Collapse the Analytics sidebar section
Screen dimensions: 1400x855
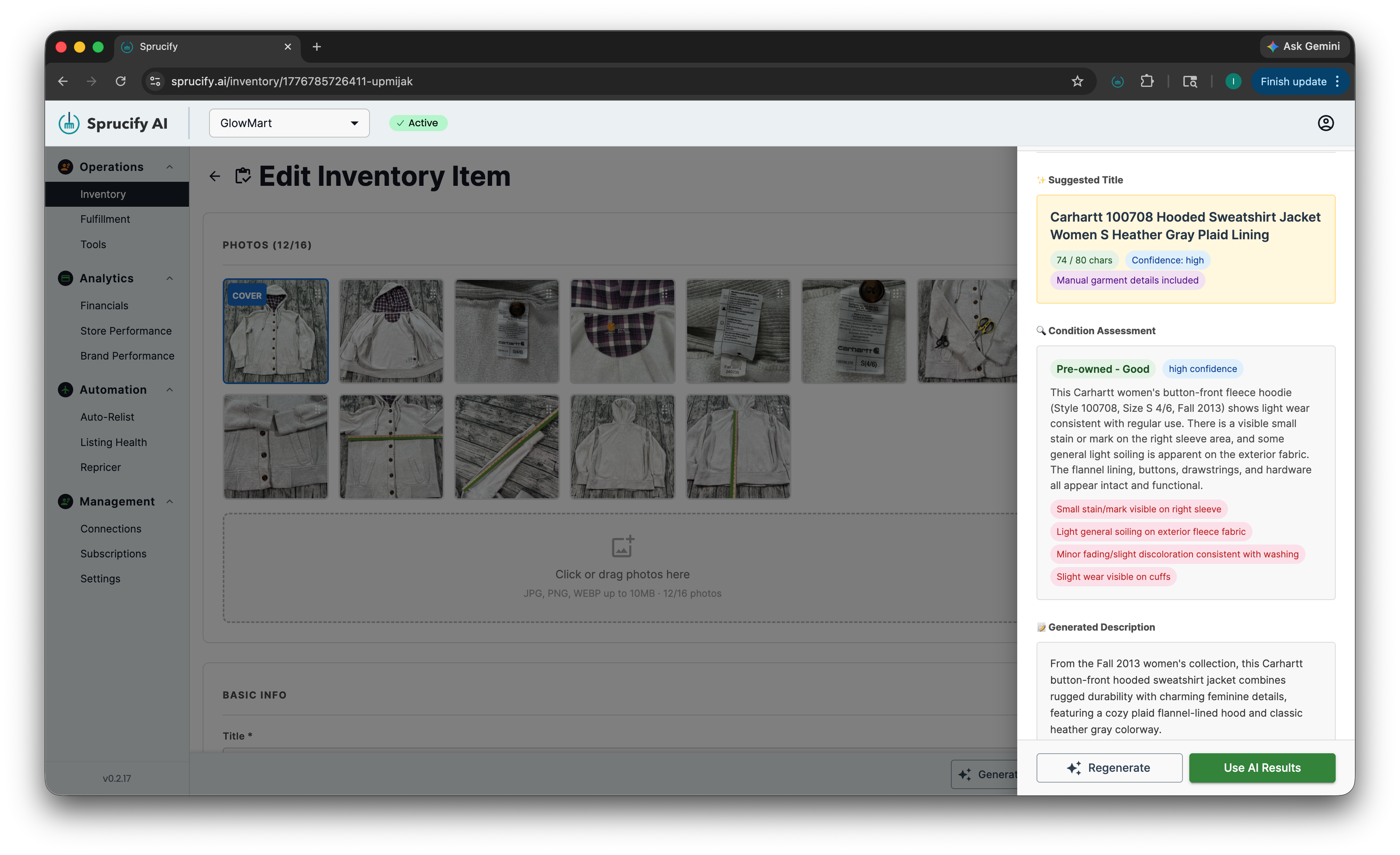tap(169, 278)
